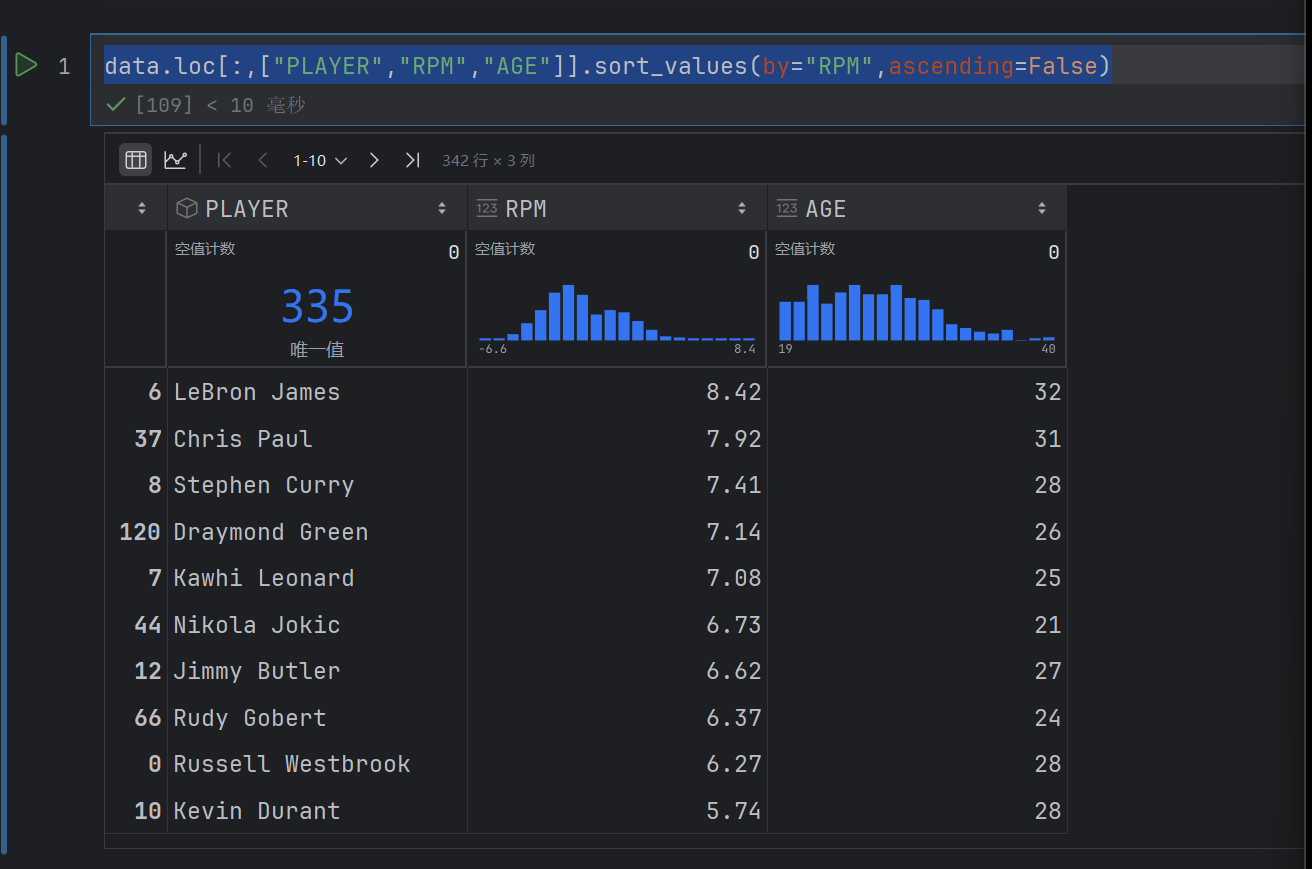The image size is (1312, 869).
Task: Select the Chris Paul cell
Action: coord(316,439)
